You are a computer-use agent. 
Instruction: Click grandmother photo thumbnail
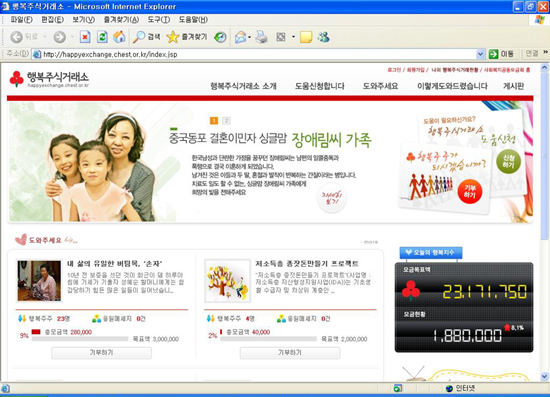(39, 281)
